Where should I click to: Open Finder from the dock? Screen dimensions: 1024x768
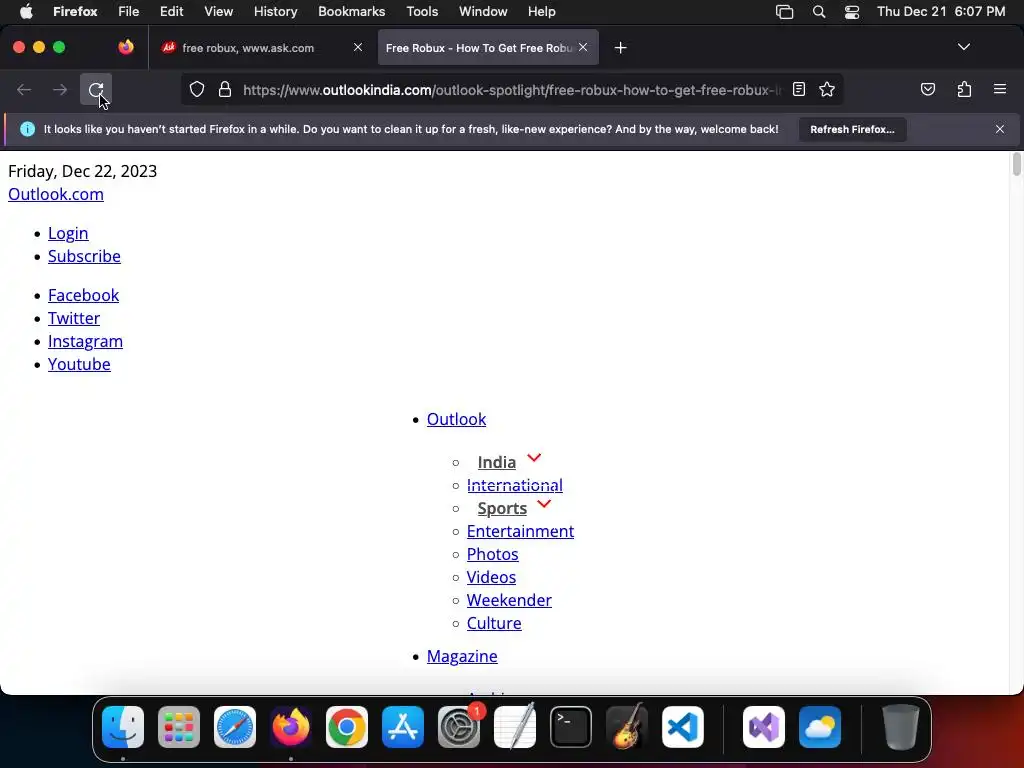[x=123, y=727]
